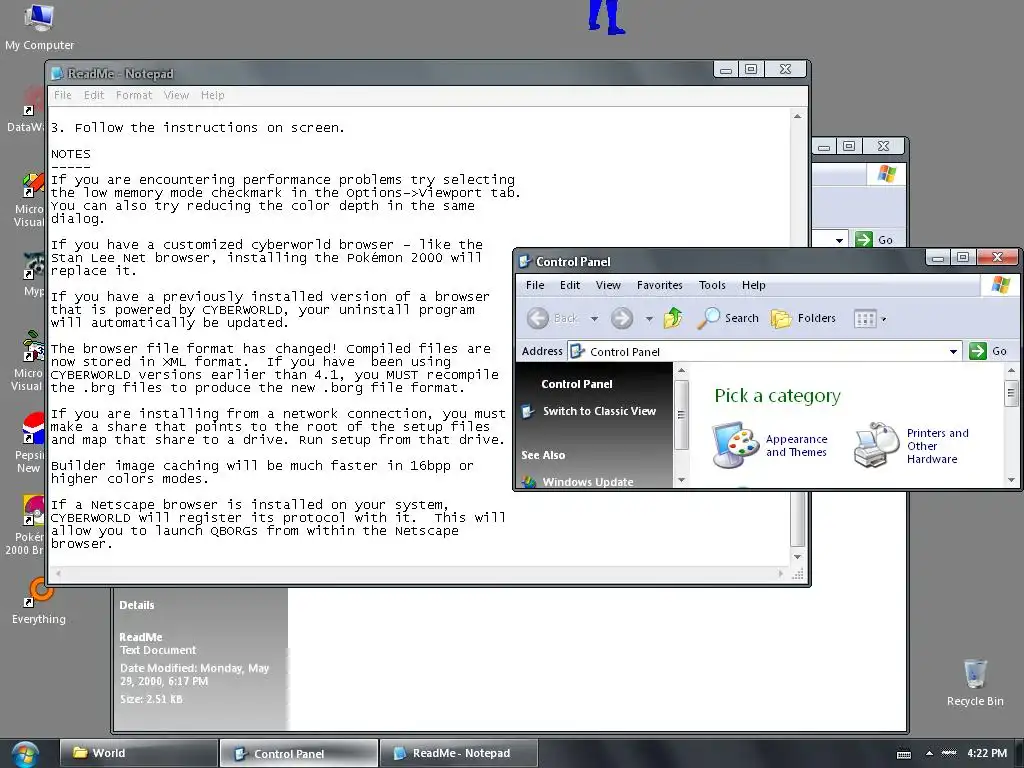Screen dimensions: 1024x768
Task: Click Notepad horizontal scroll left arrow
Action: point(58,573)
